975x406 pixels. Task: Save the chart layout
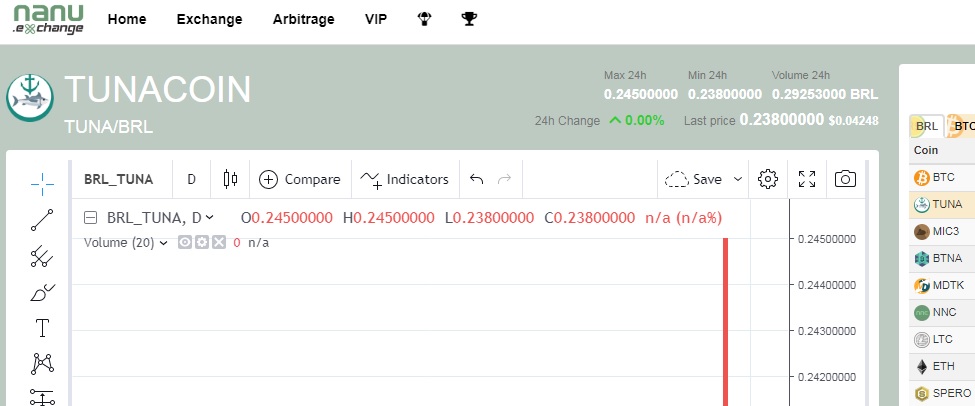693,179
